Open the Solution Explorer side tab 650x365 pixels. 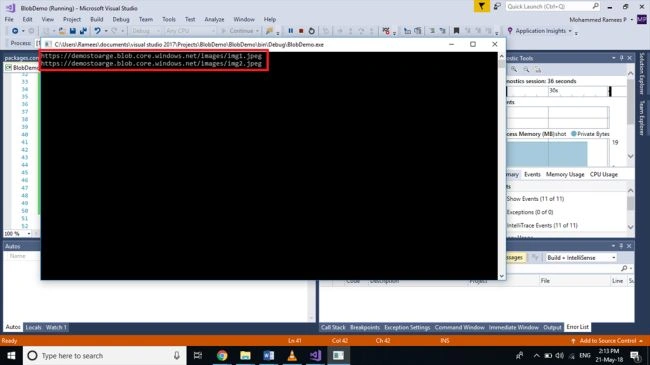coord(641,73)
